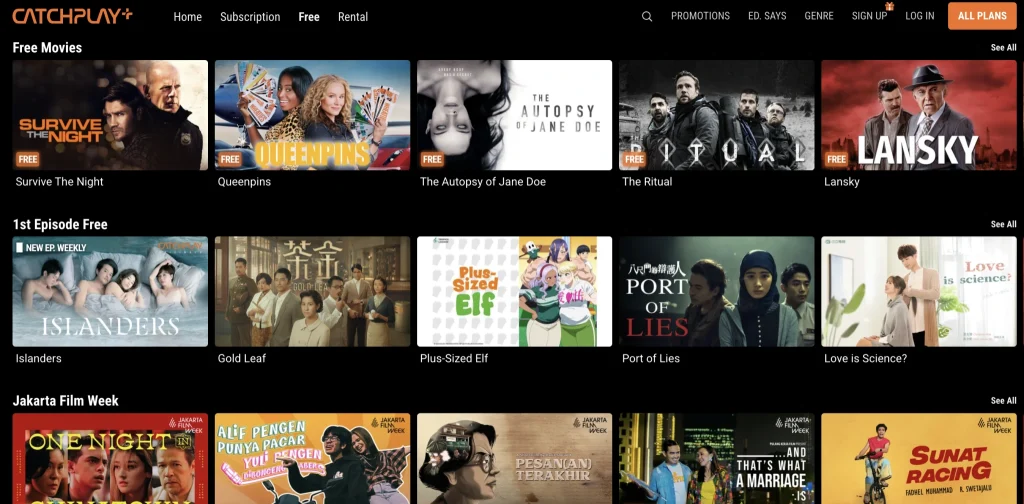The width and height of the screenshot is (1024, 504).
Task: Click the Port of Lies title text
Action: pyautogui.click(x=651, y=358)
